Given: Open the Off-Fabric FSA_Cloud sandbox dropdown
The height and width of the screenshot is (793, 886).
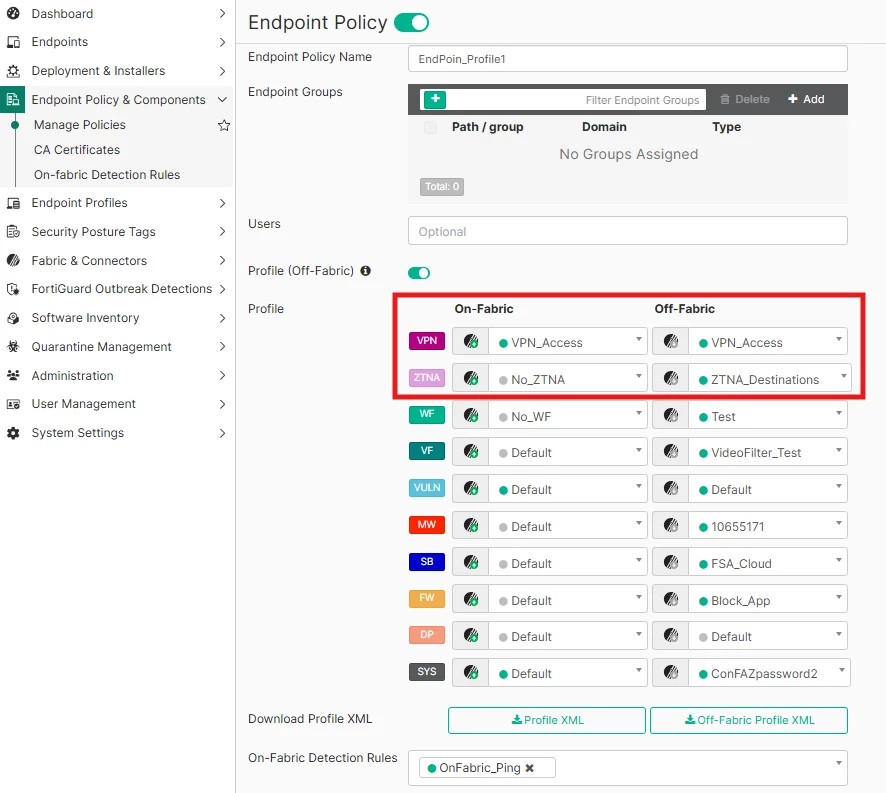Looking at the screenshot, I should tap(768, 562).
